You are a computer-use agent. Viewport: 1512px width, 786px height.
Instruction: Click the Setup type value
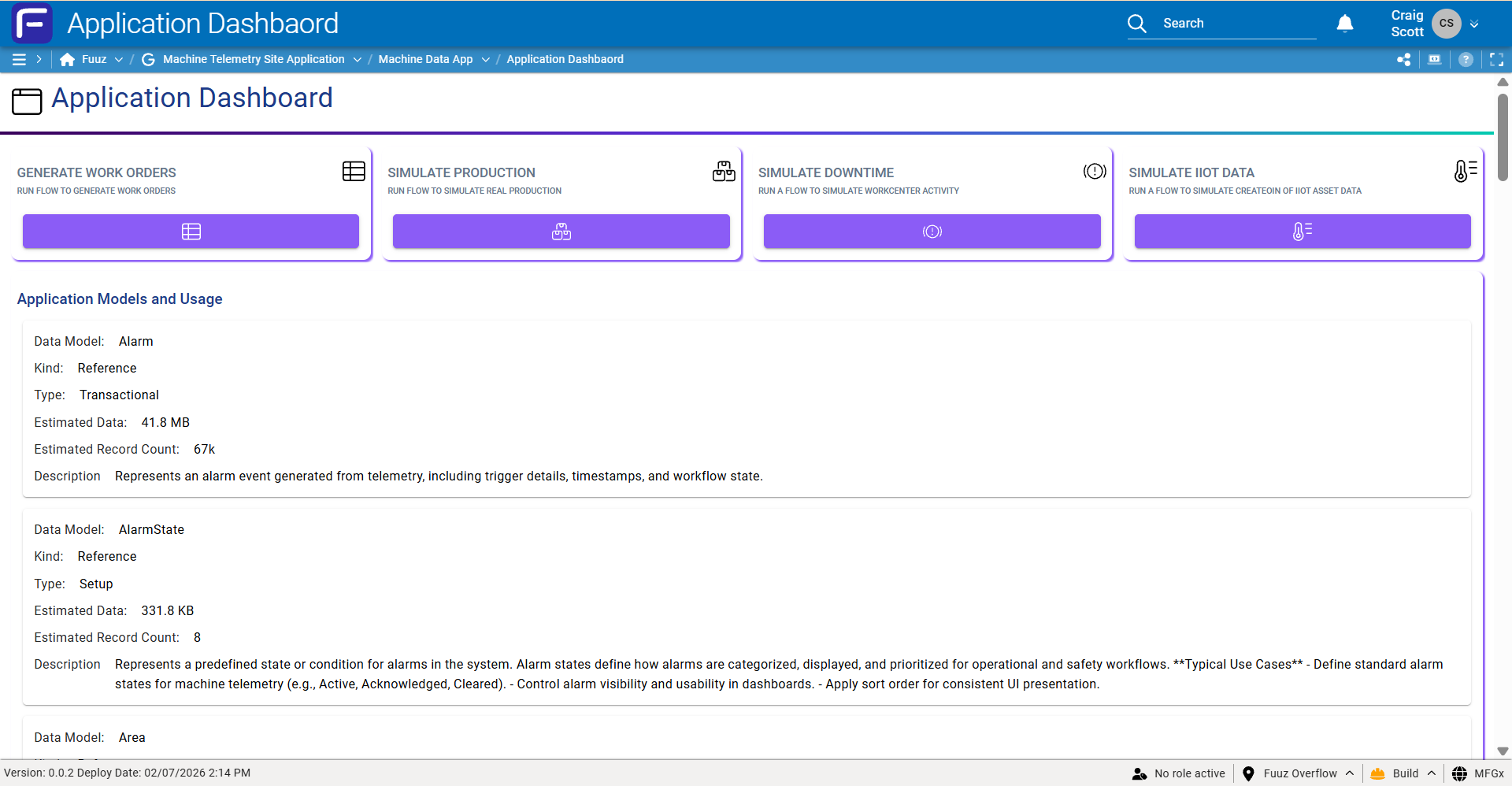(x=96, y=584)
